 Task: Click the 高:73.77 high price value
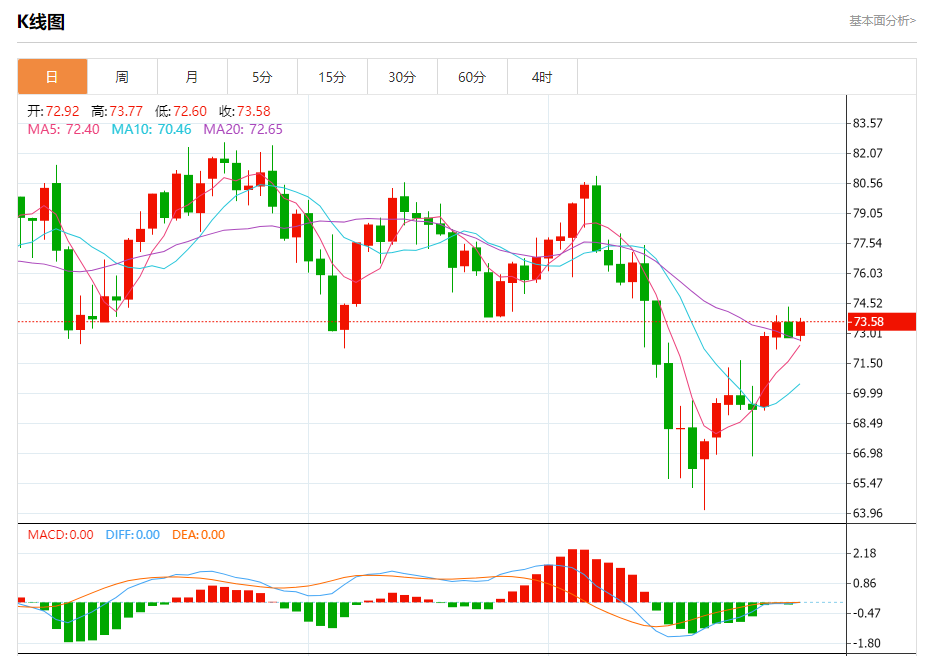(x=117, y=111)
